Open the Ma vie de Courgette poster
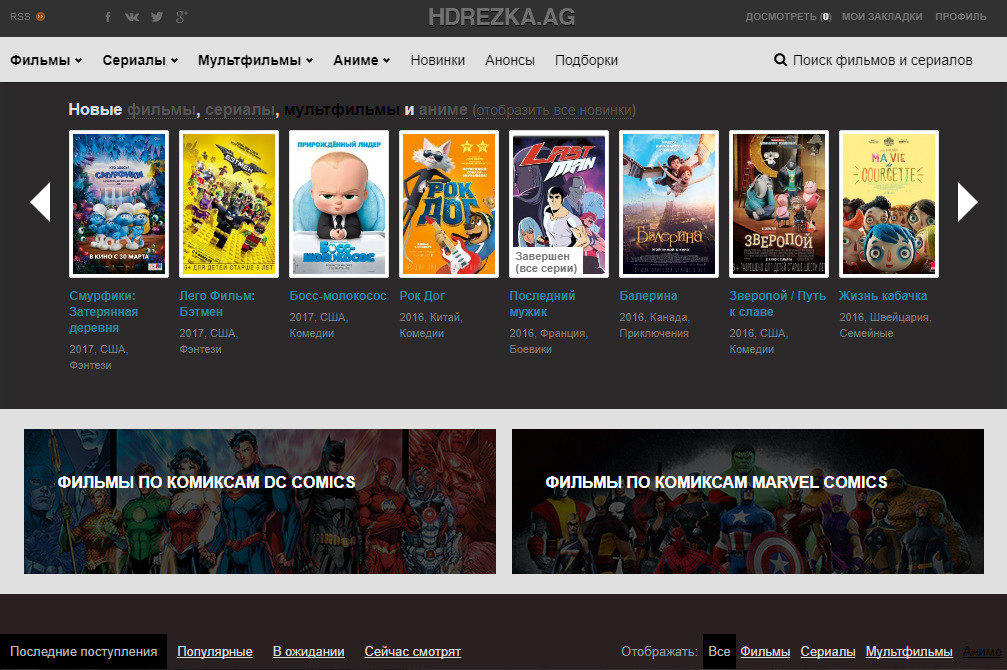Viewport: 1007px width, 670px height. (x=889, y=204)
